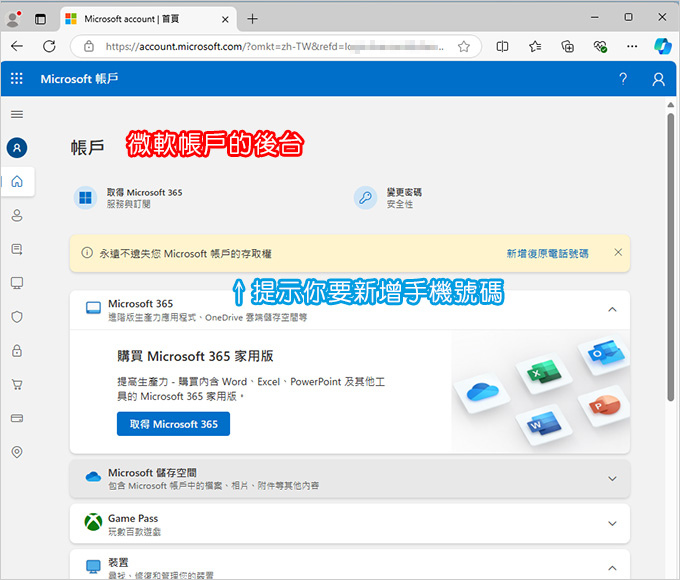Open 變更密碼 security shortcut
The height and width of the screenshot is (580, 680).
coord(388,198)
